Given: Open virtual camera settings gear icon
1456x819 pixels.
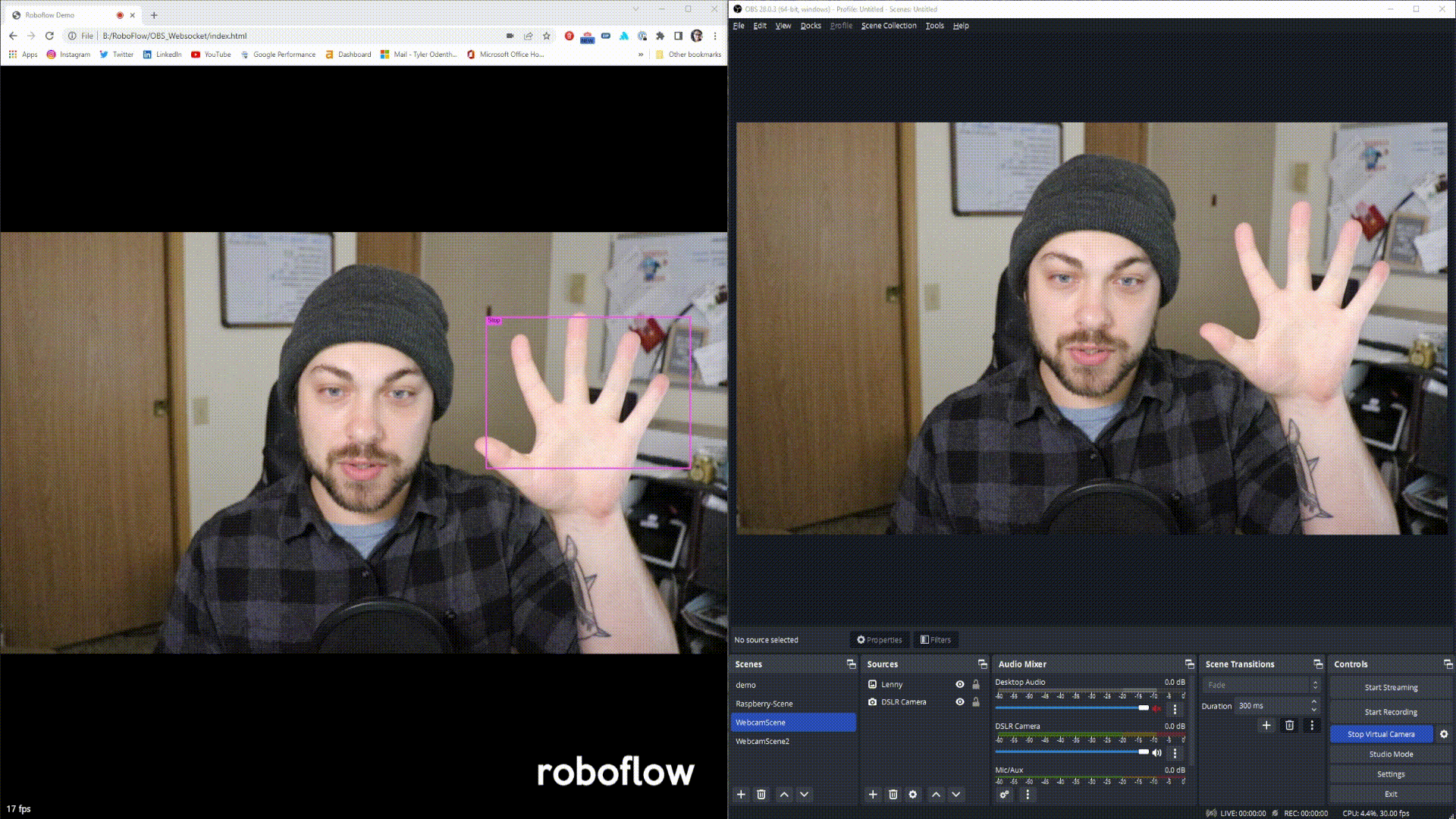Looking at the screenshot, I should (x=1444, y=734).
